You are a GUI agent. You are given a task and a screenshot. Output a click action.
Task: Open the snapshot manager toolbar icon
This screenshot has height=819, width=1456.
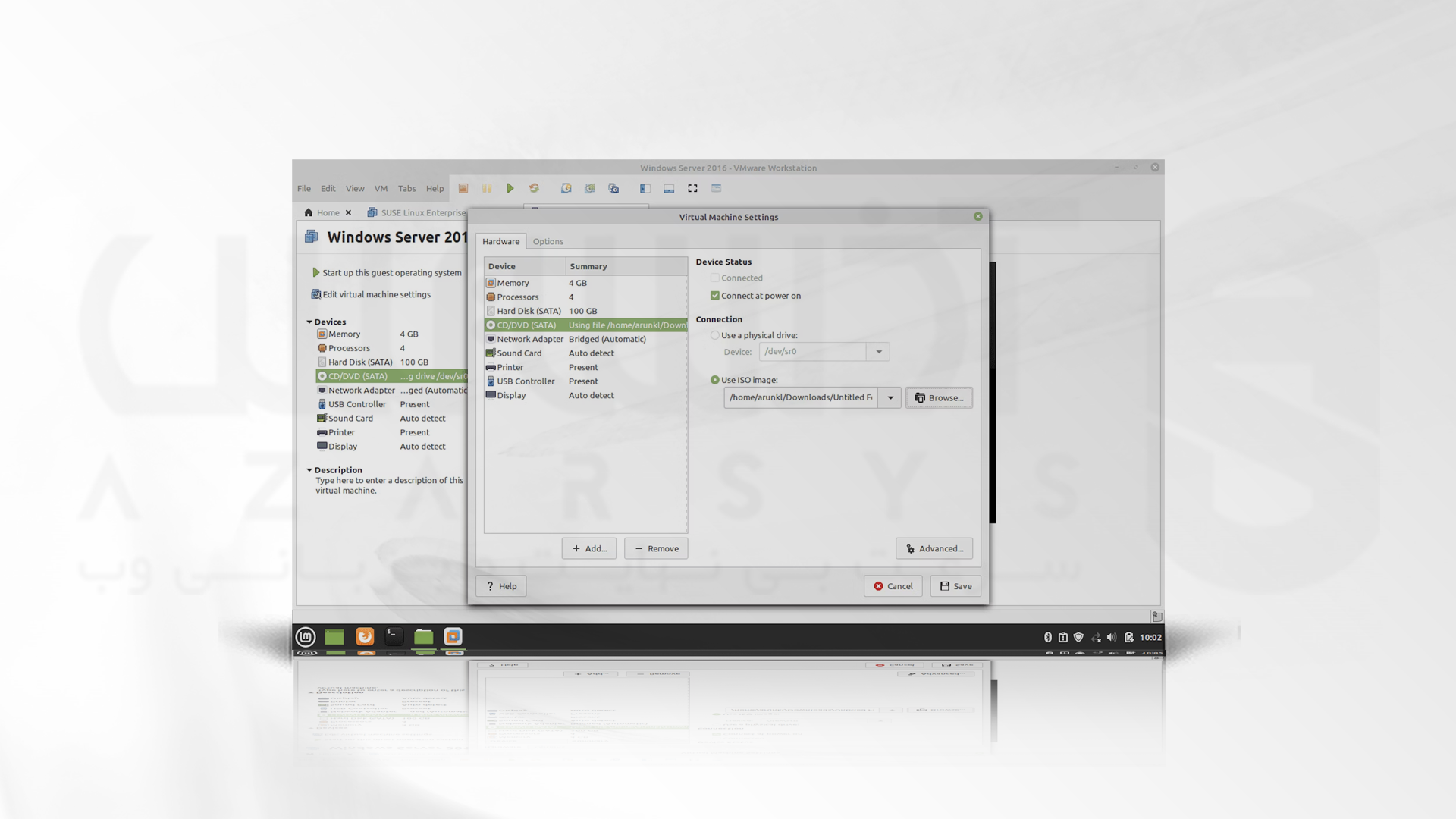coord(613,188)
